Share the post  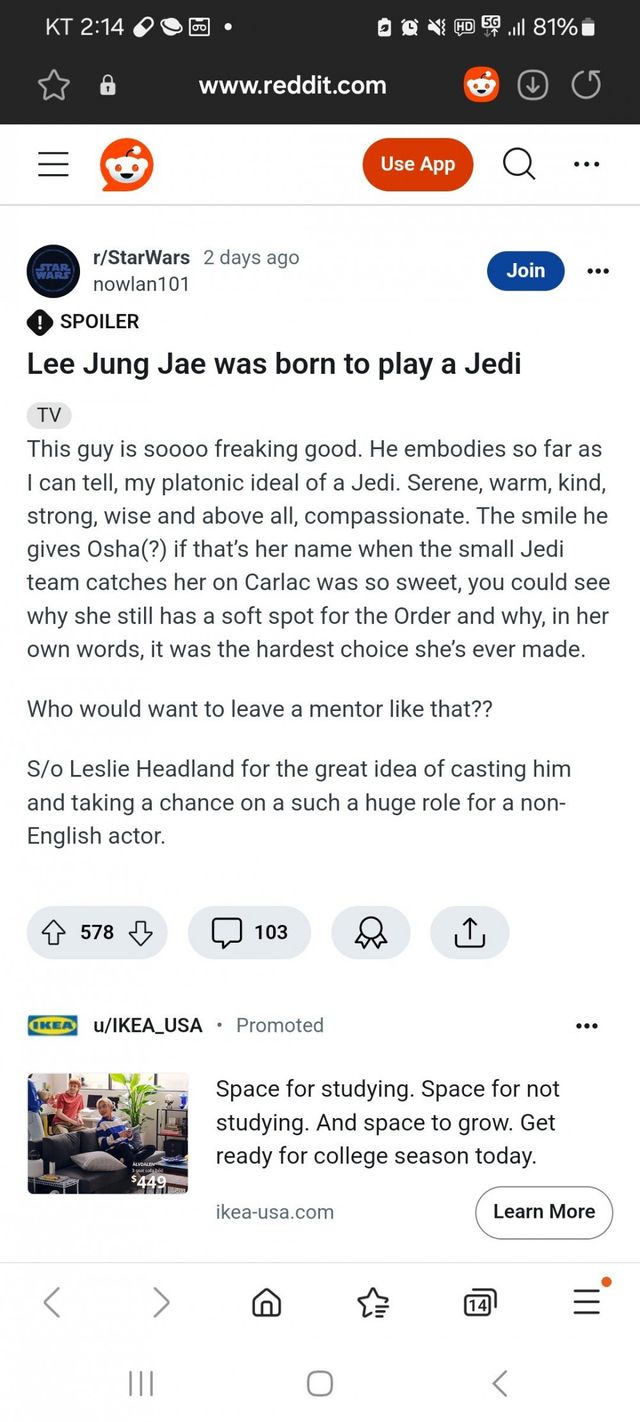pos(469,932)
